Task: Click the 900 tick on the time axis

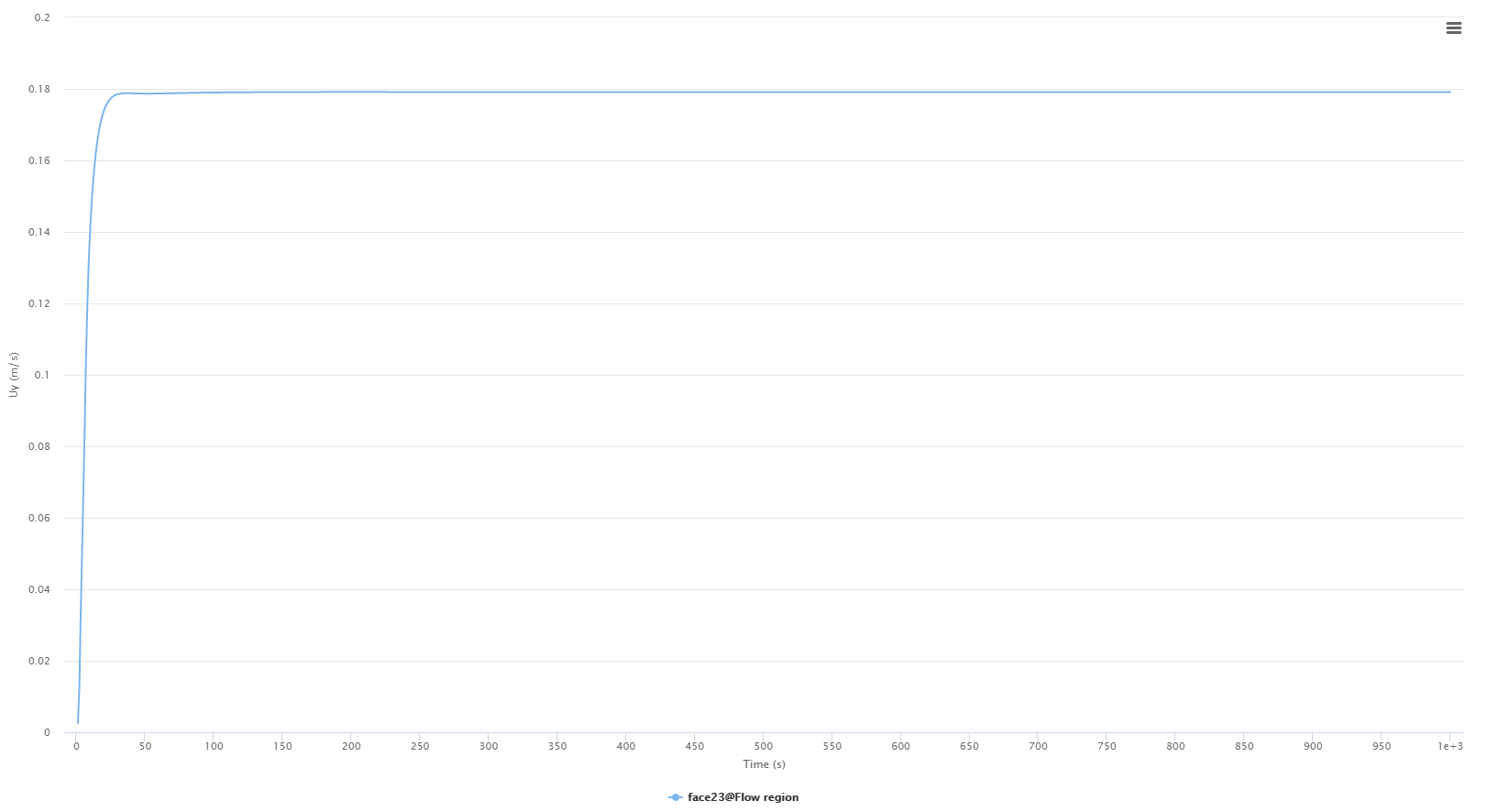Action: 1313,746
